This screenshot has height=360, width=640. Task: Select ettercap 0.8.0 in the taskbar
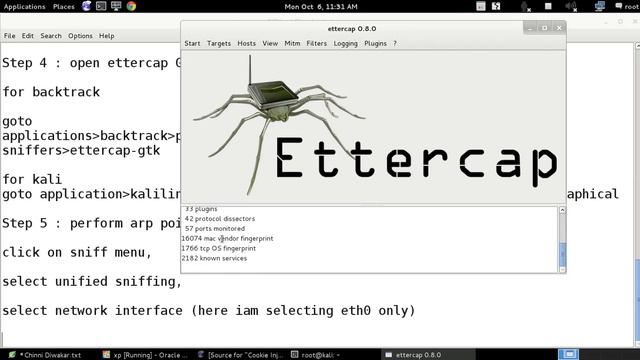pyautogui.click(x=429, y=355)
